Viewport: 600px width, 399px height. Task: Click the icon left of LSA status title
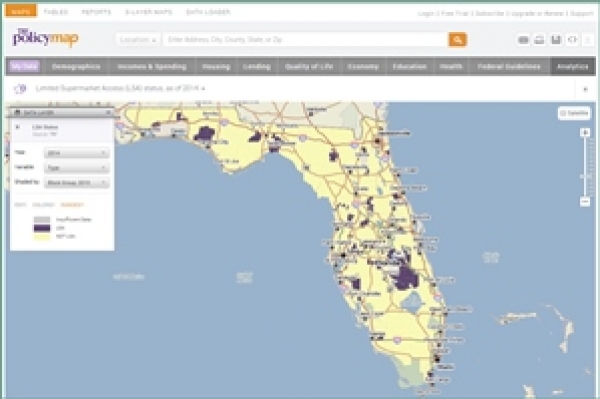20,89
